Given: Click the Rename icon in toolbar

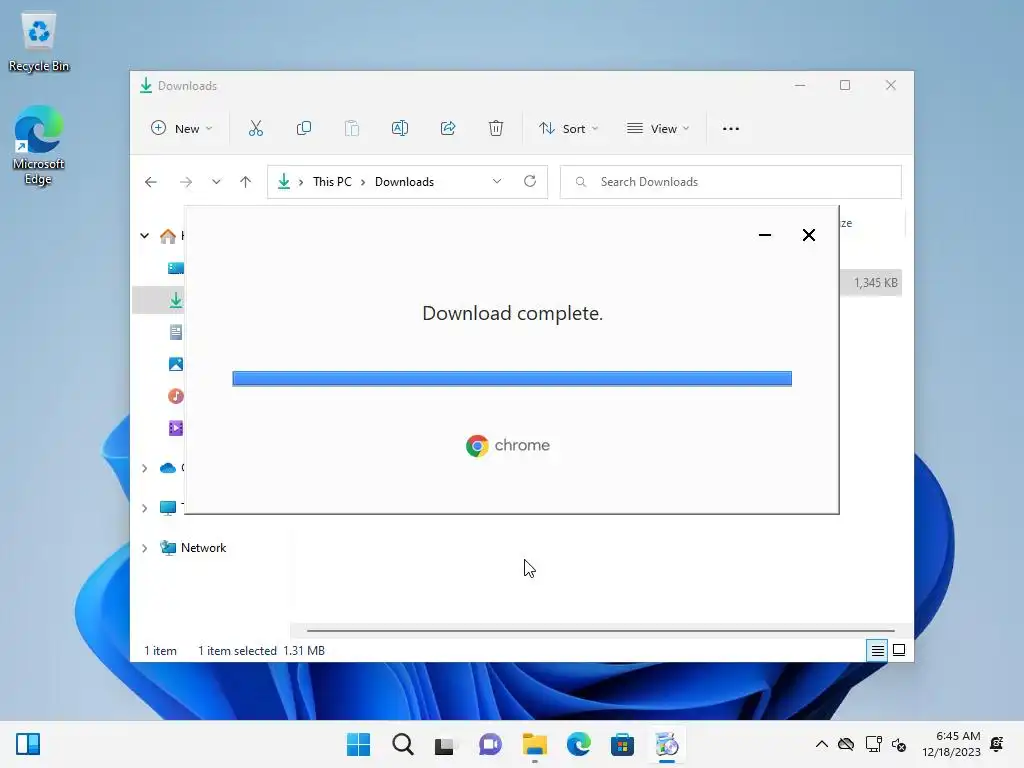Looking at the screenshot, I should point(400,129).
